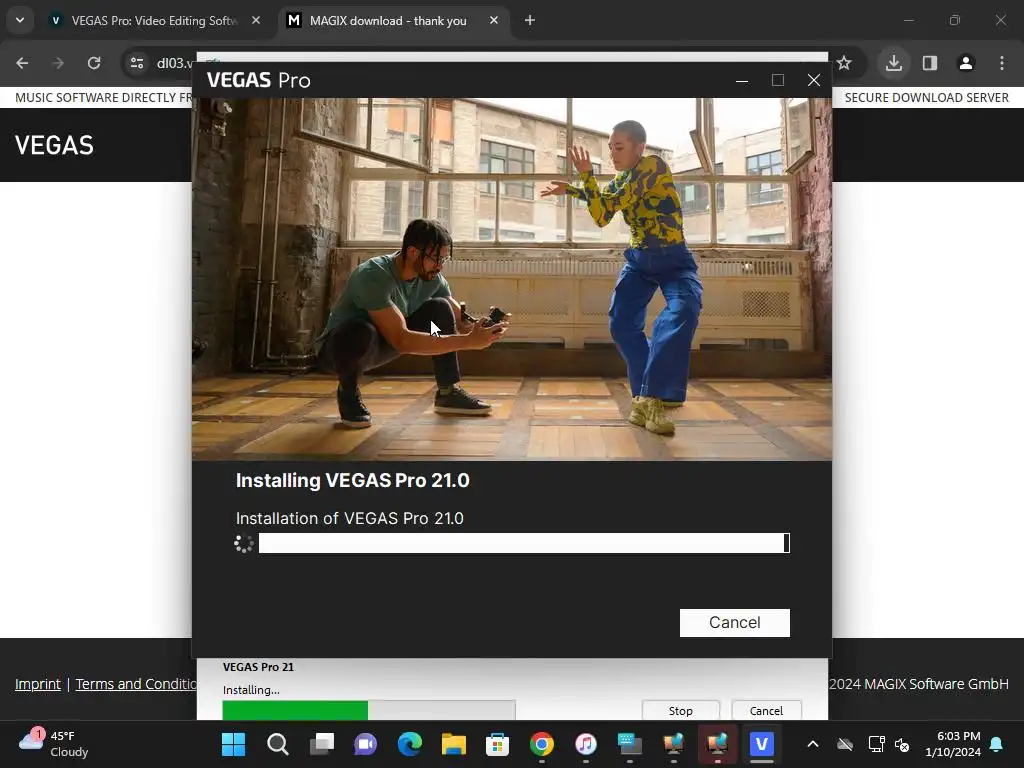The image size is (1024, 768).
Task: Reload the current page
Action: pos(94,63)
